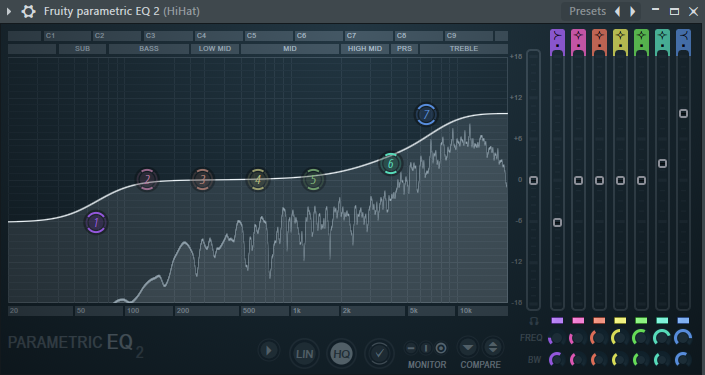
Task: Click the blue band 7 BW knob
Action: [x=683, y=359]
